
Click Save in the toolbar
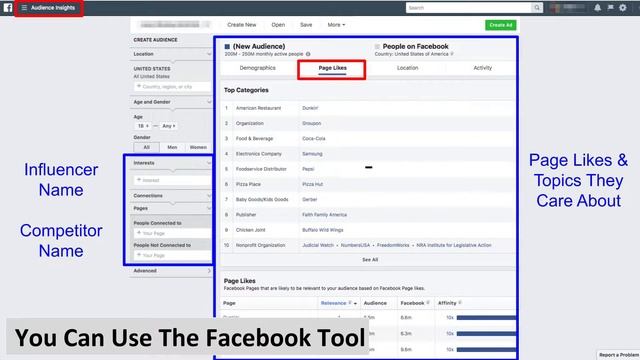point(306,25)
